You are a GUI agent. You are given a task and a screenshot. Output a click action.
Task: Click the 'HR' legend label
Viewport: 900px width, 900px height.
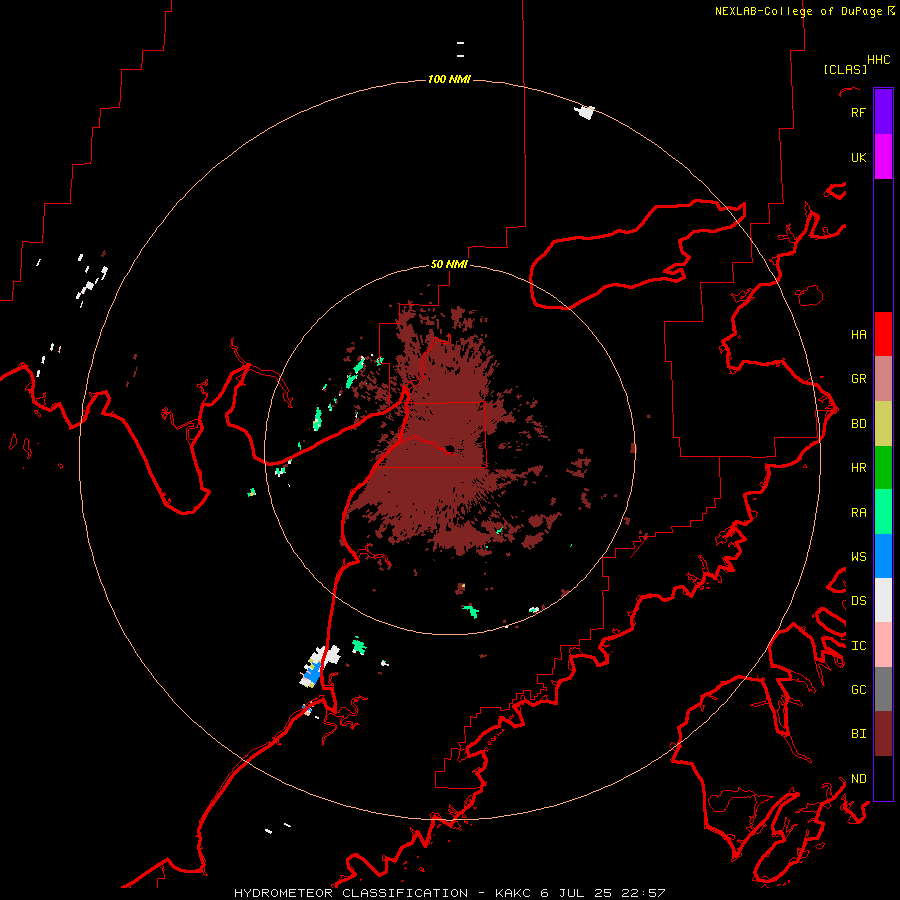[x=858, y=468]
